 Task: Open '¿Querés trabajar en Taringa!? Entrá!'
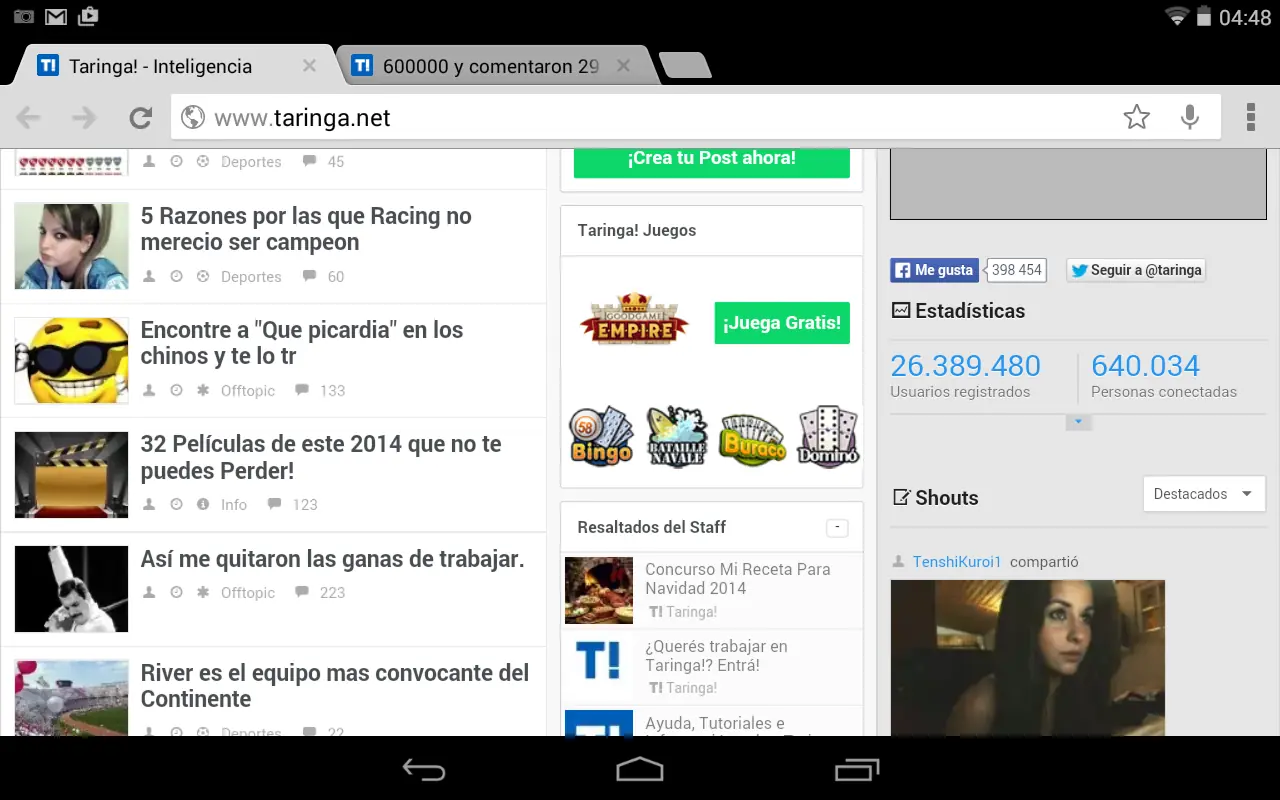pyautogui.click(x=716, y=655)
